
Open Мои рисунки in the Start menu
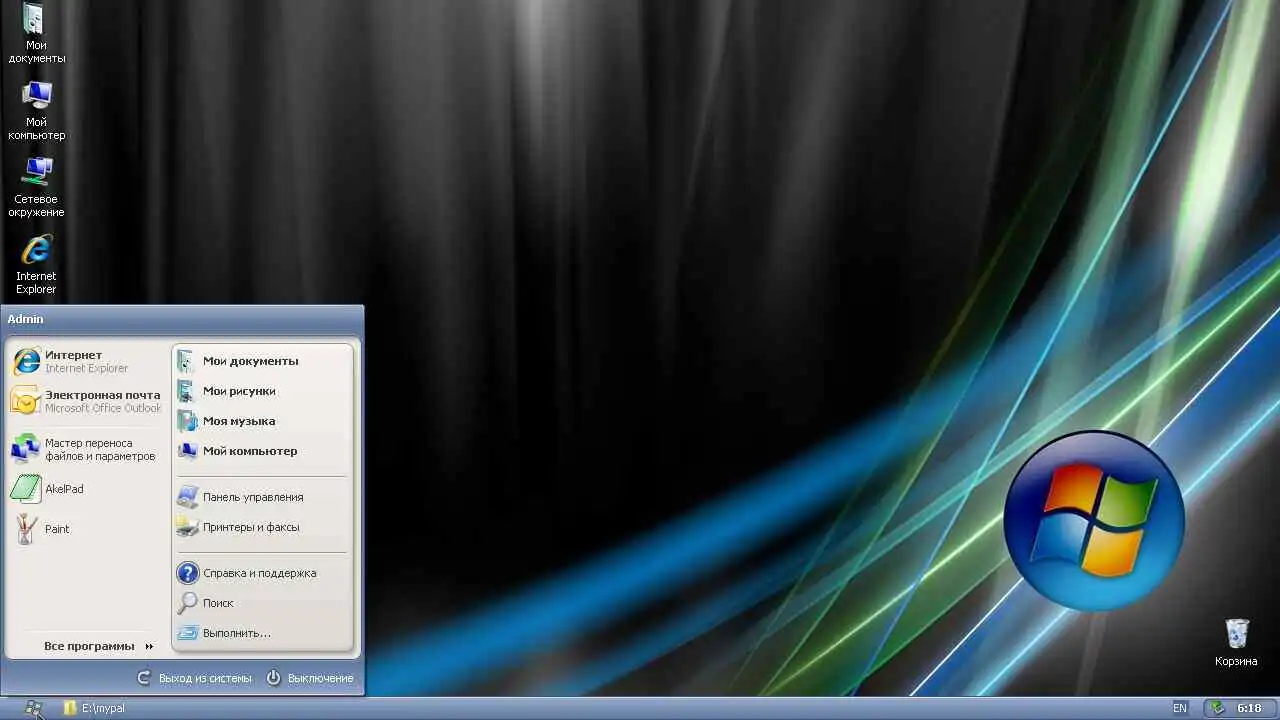pyautogui.click(x=262, y=391)
